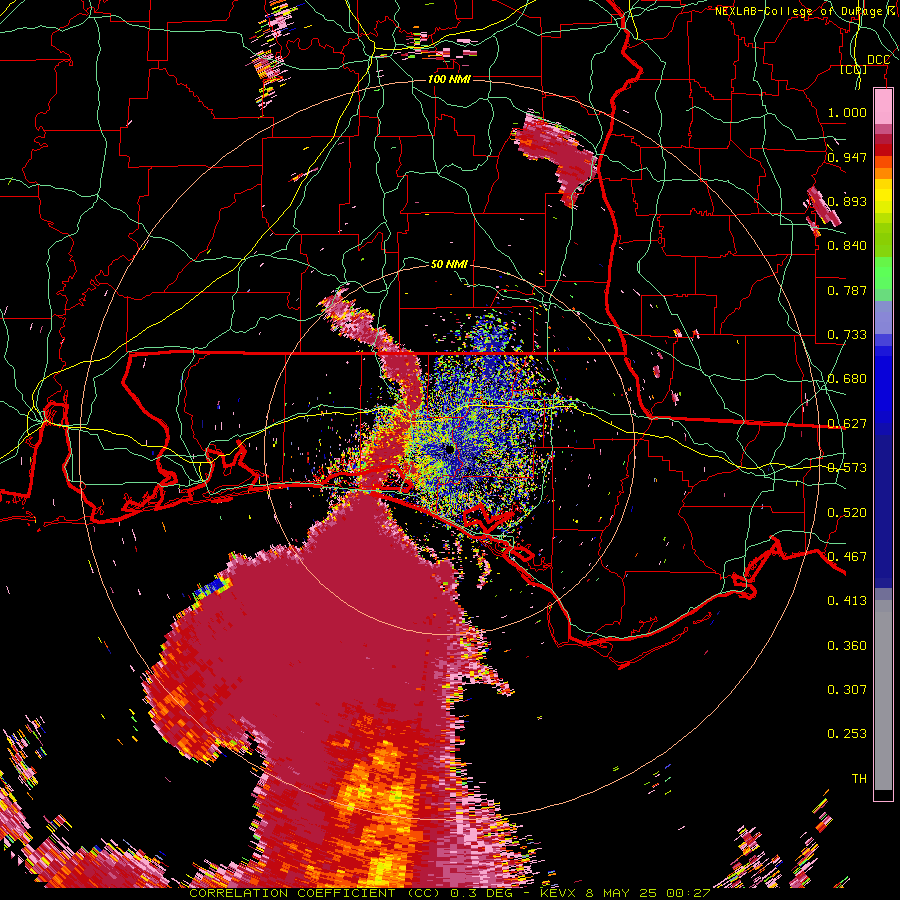Screen dimensions: 900x900
Task: Click the 1.000 value on color scale
Action: 847,112
